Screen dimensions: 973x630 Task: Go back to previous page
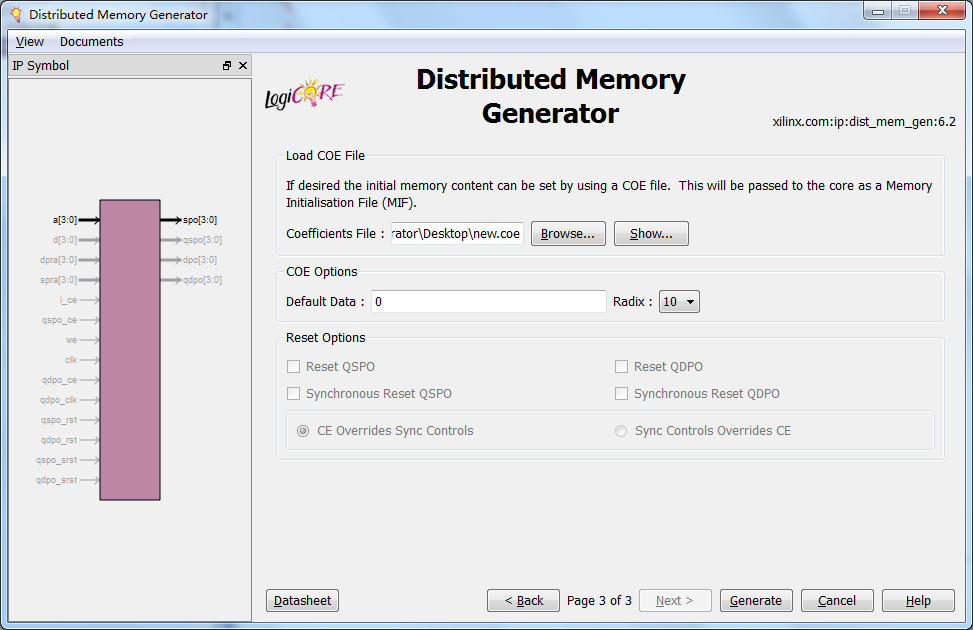pyautogui.click(x=523, y=600)
